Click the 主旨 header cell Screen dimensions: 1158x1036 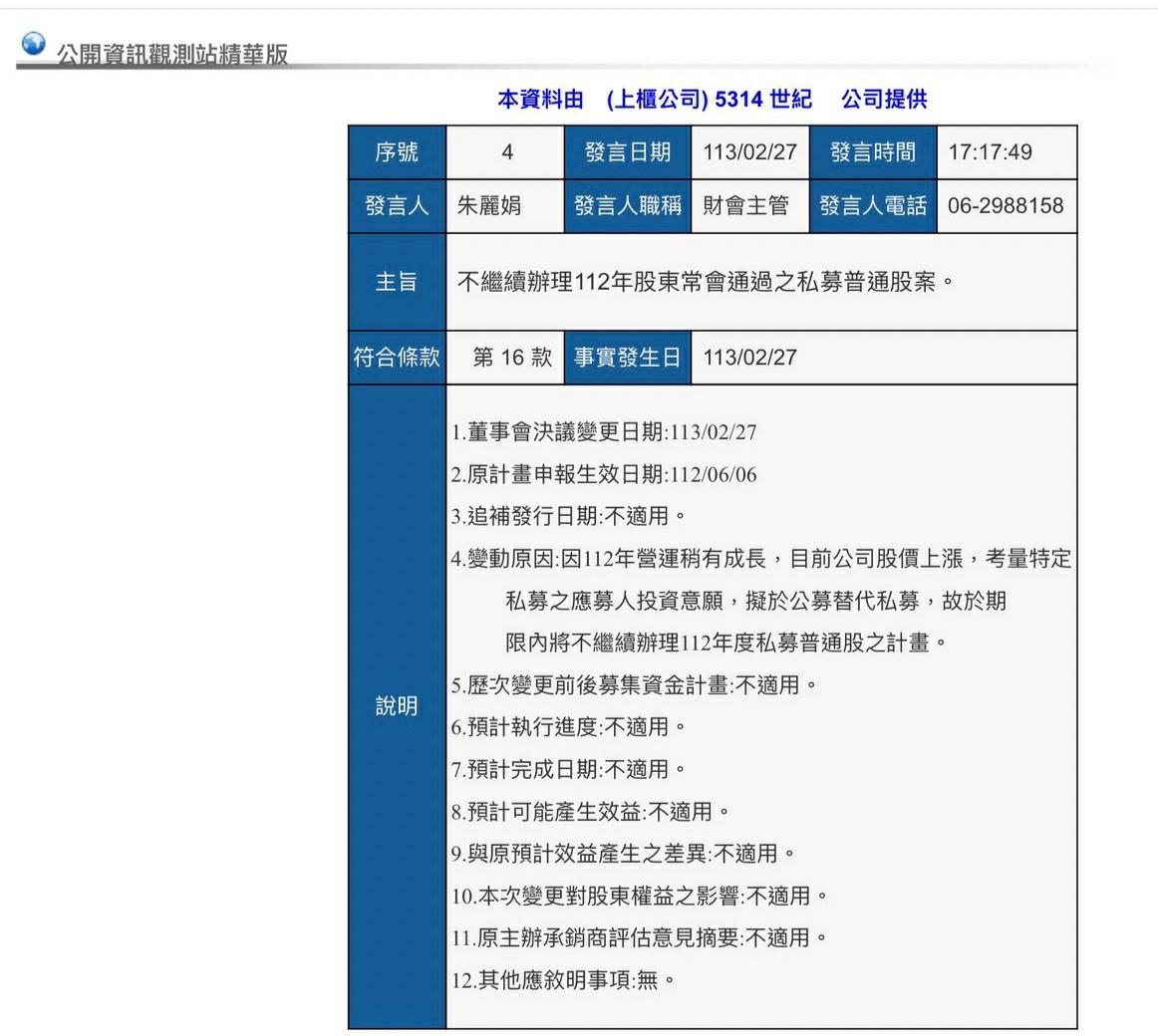point(397,281)
